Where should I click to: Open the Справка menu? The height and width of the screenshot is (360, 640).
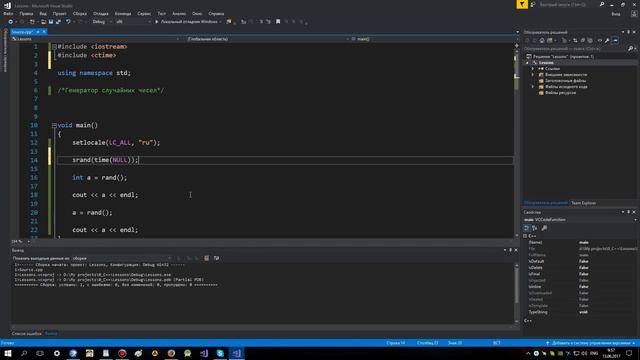pos(216,13)
